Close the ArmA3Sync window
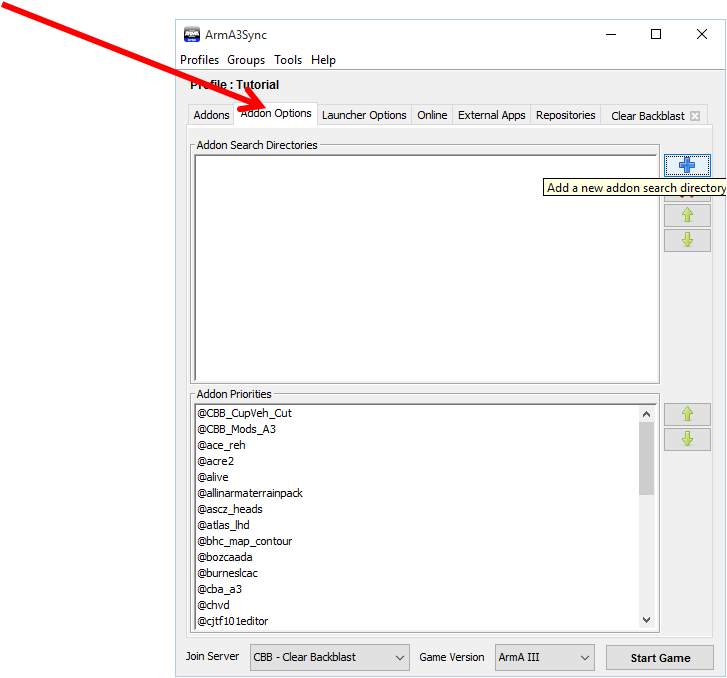This screenshot has width=727, height=678. coord(701,34)
